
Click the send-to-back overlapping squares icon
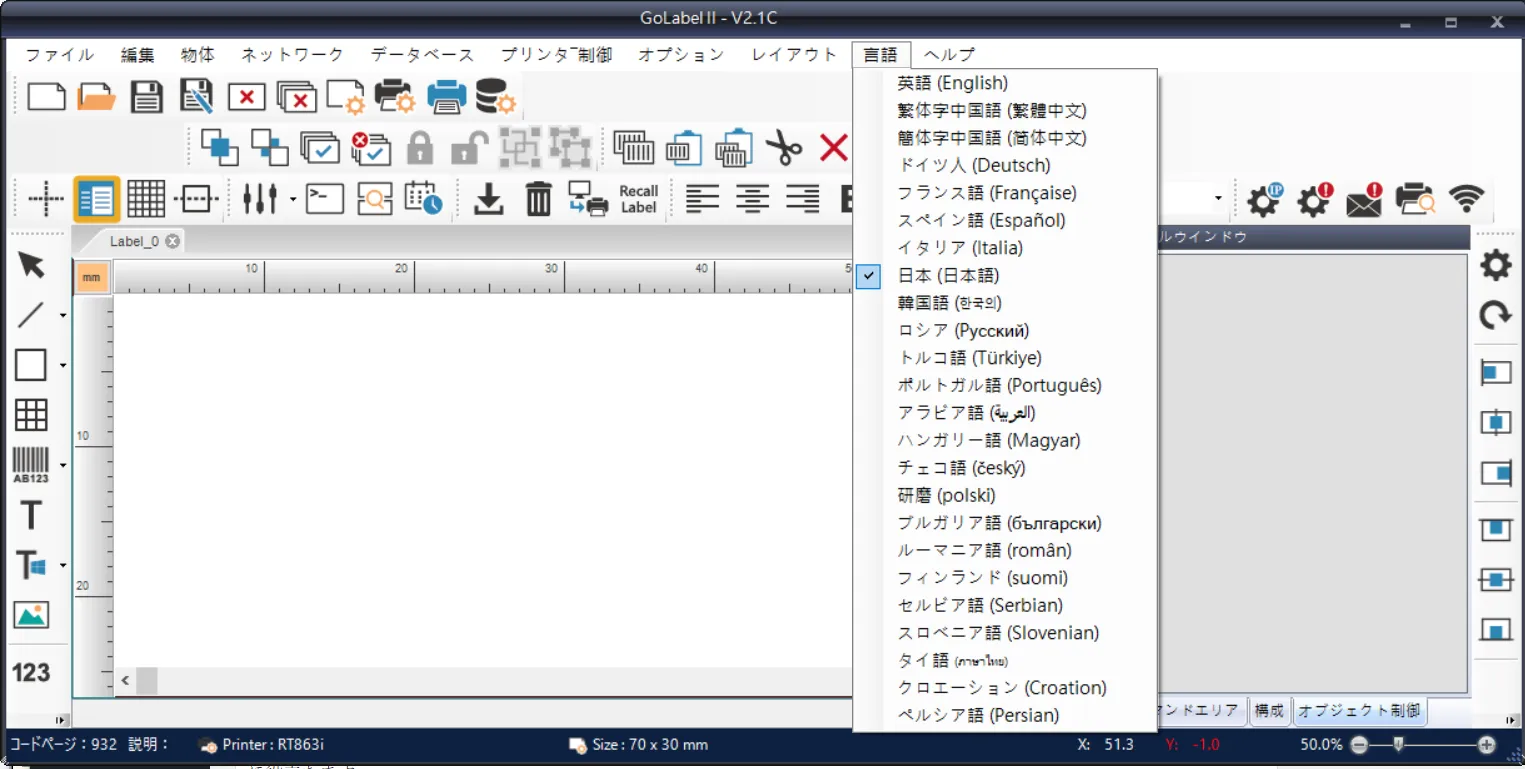[270, 148]
